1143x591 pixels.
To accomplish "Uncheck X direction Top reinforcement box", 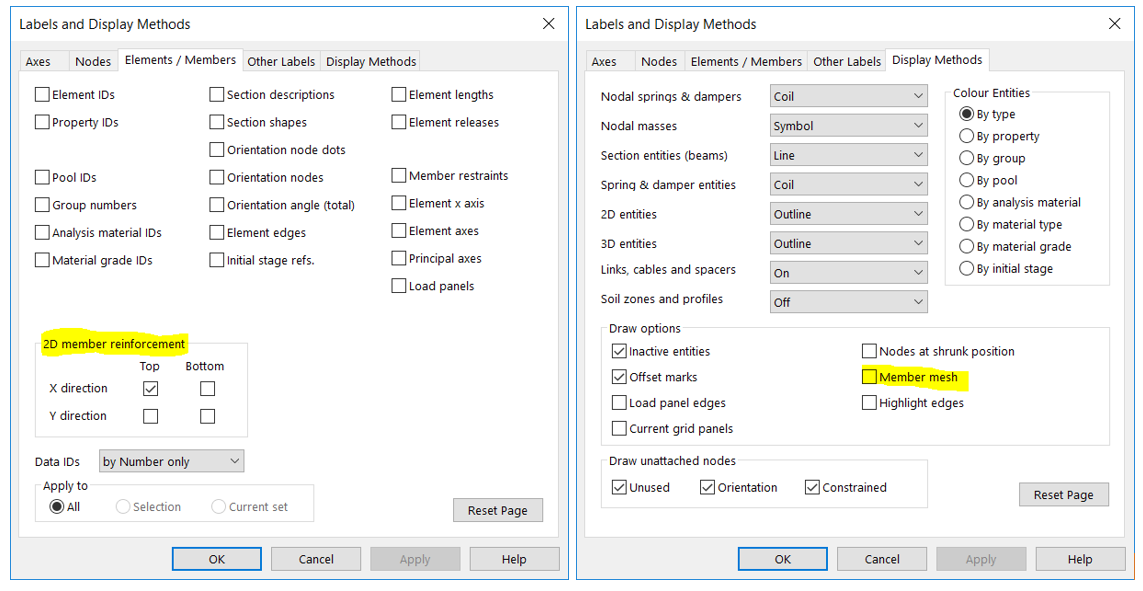I will 150,388.
